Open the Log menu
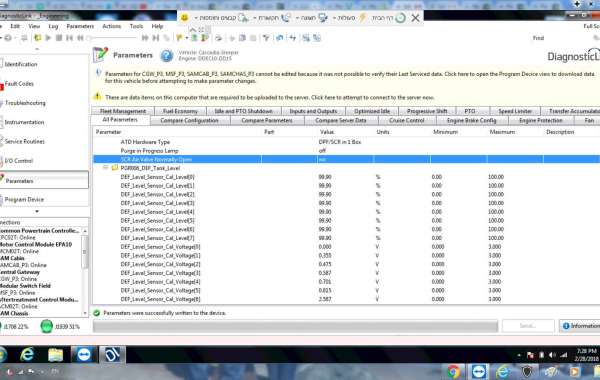 pyautogui.click(x=53, y=26)
